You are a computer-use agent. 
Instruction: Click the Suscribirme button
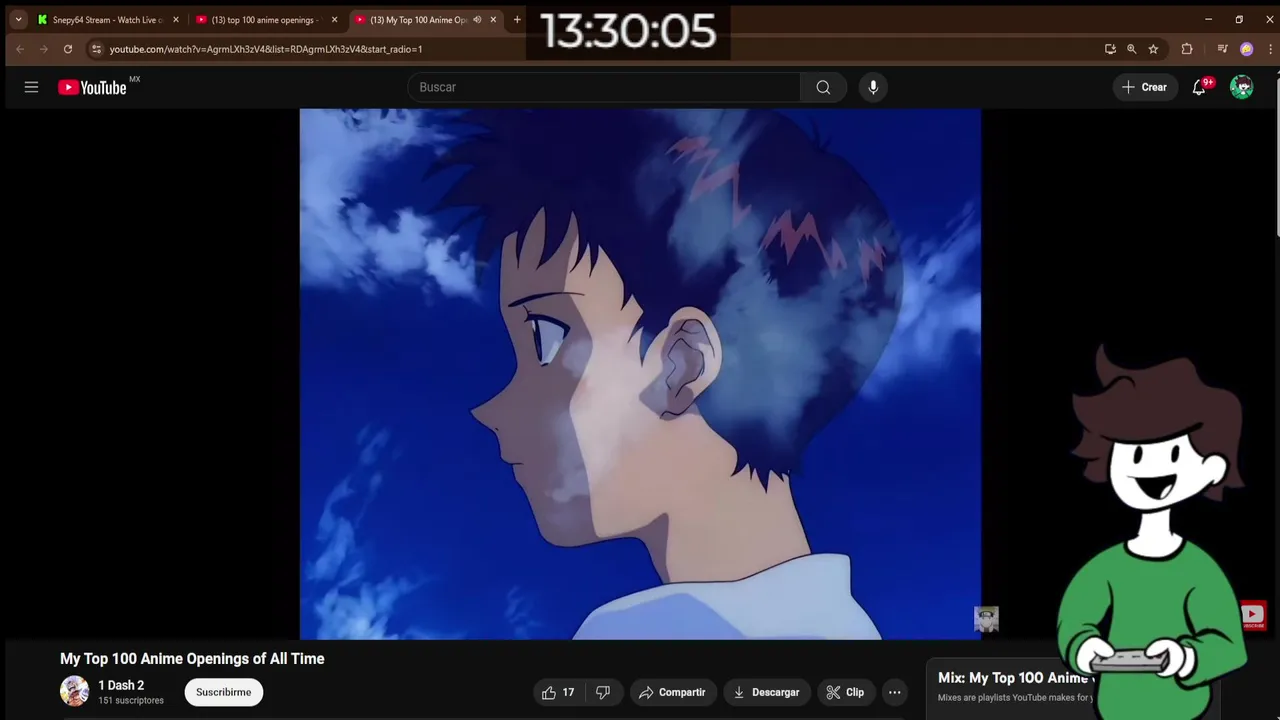coord(224,692)
